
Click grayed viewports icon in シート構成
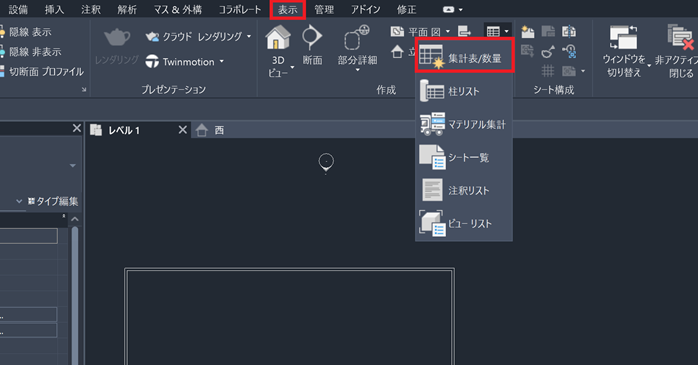pyautogui.click(x=569, y=71)
